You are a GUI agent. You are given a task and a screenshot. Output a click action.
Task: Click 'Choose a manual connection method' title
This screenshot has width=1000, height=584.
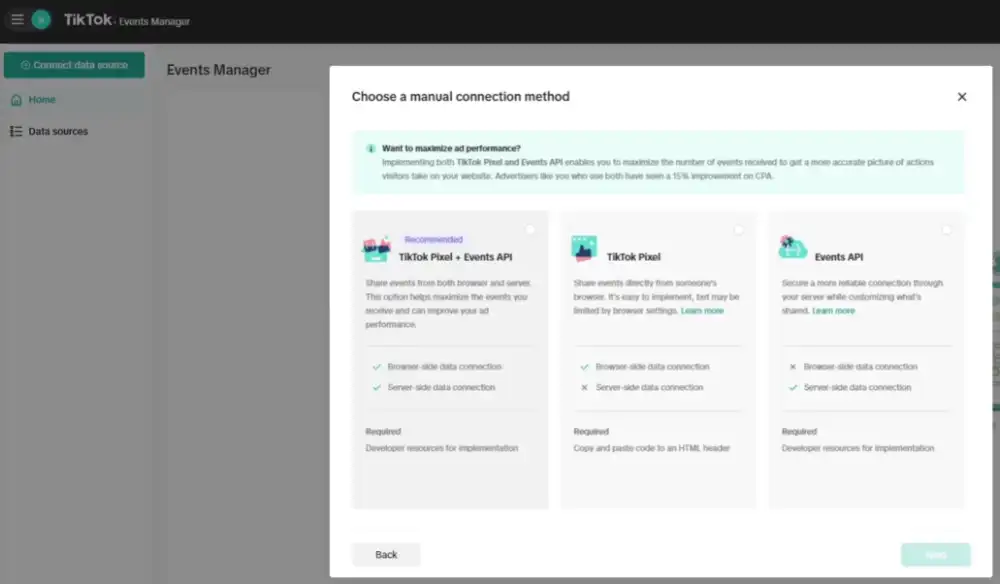pos(460,97)
